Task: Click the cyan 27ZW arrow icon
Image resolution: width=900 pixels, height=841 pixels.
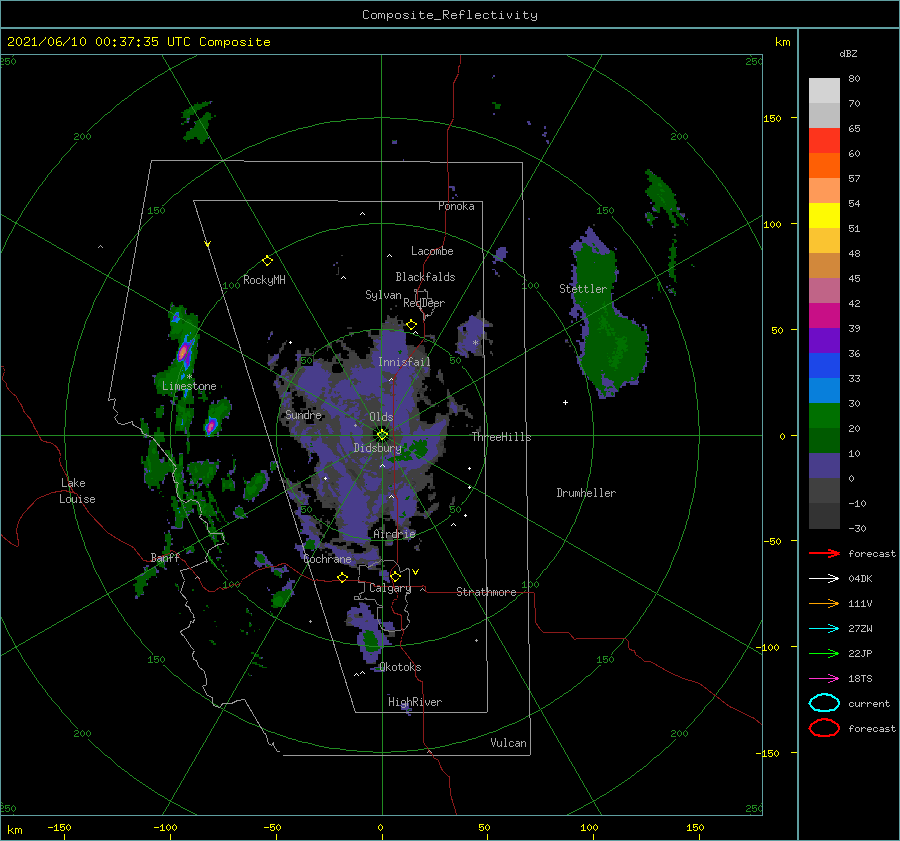Action: click(x=824, y=629)
